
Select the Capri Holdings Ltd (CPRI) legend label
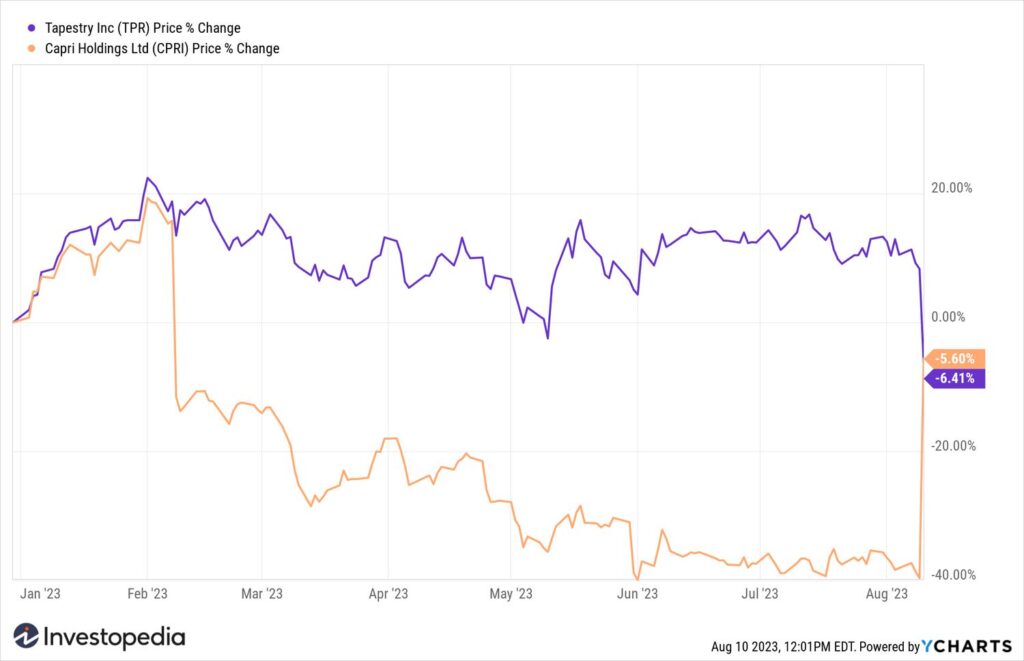[162, 48]
